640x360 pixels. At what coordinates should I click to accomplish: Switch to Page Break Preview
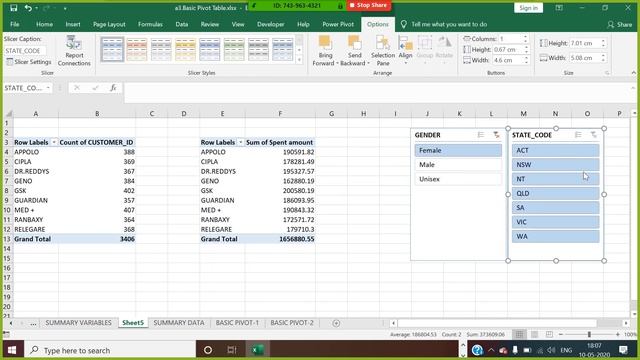(549, 334)
